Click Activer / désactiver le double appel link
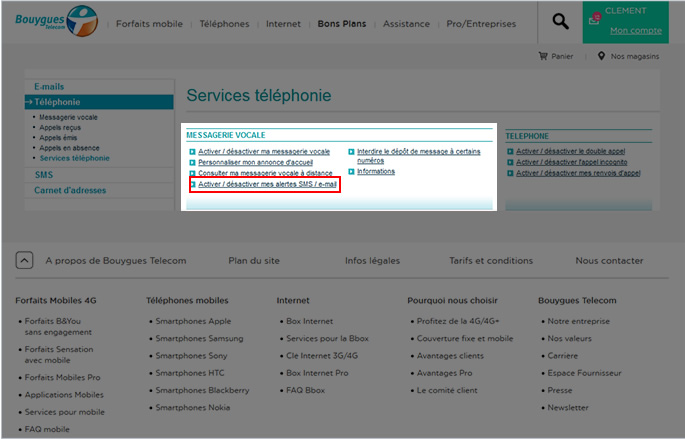The image size is (685, 439). 571,151
